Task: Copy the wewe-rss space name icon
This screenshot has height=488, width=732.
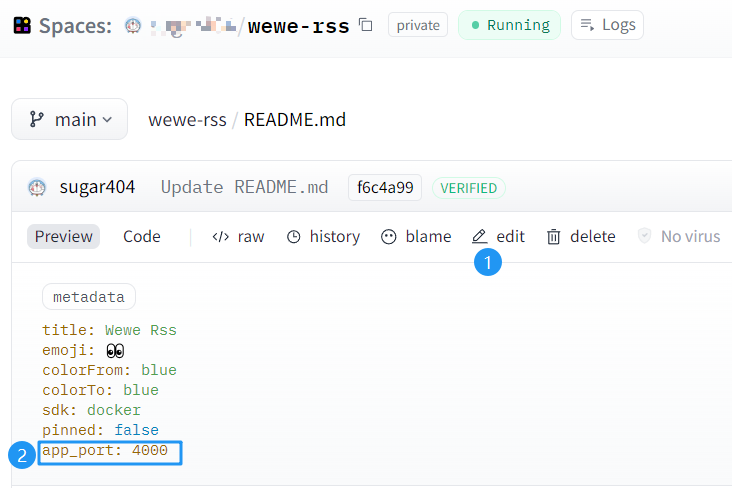Action: (366, 25)
